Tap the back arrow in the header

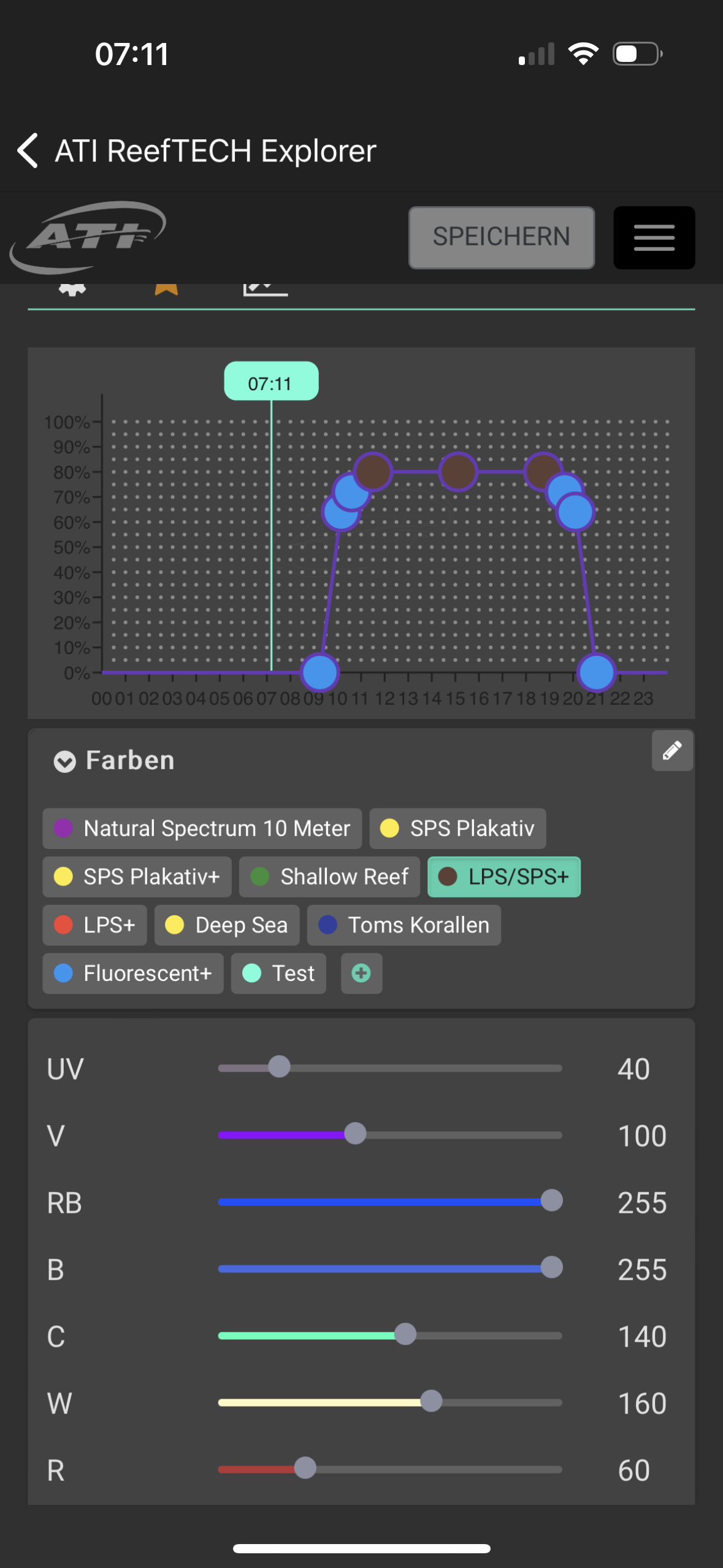pyautogui.click(x=28, y=150)
